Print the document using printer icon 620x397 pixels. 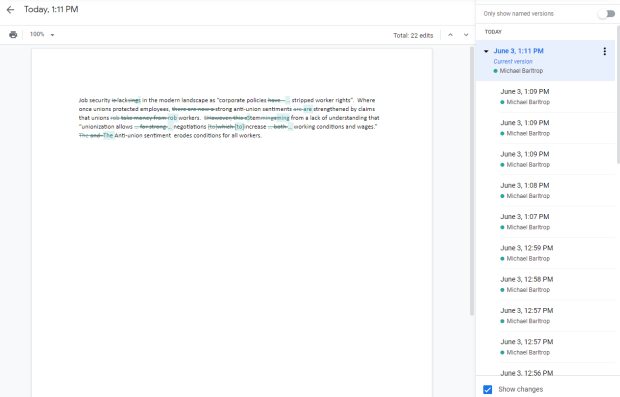click(13, 34)
